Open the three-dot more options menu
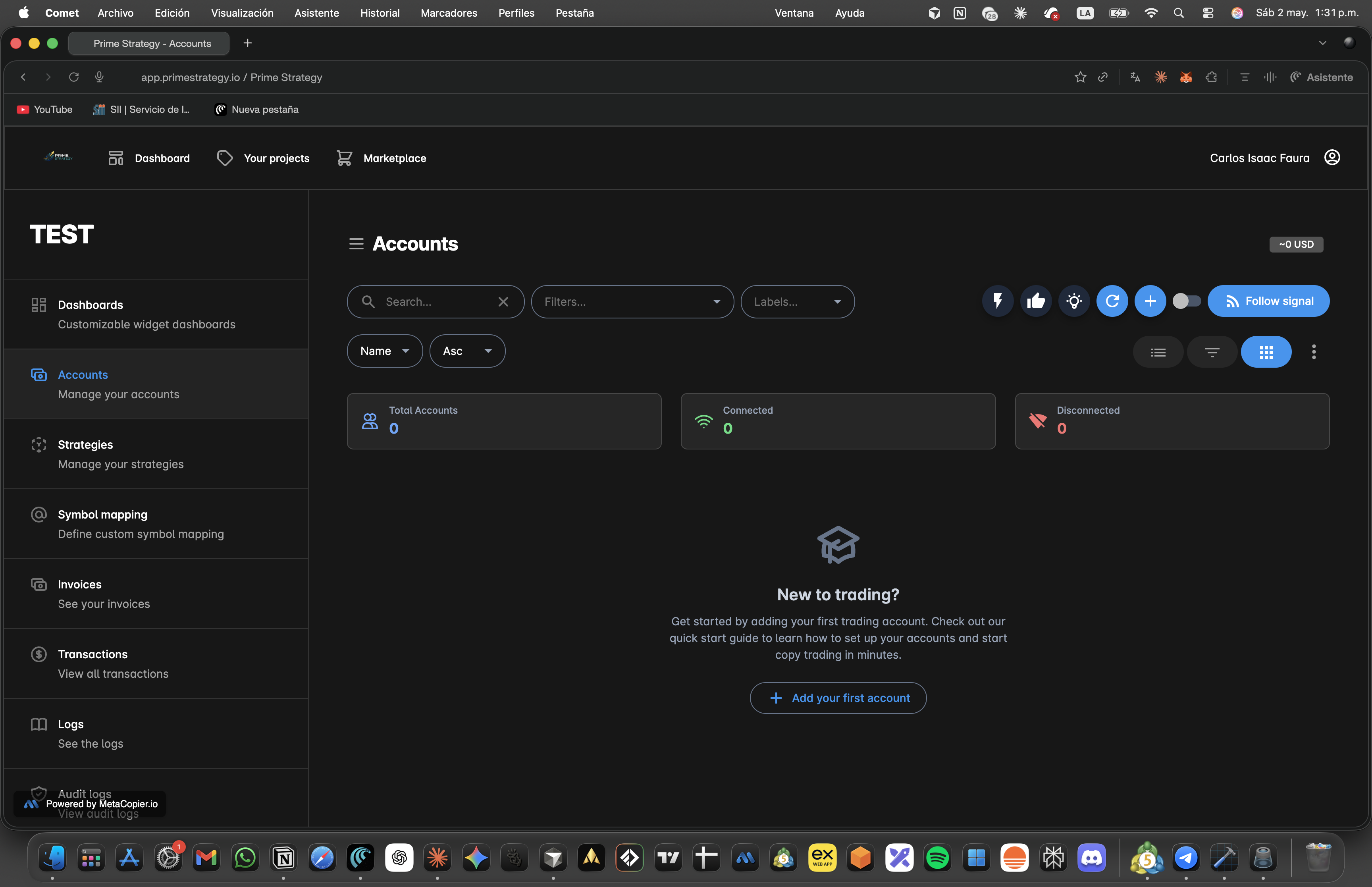This screenshot has height=887, width=1372. tap(1314, 352)
